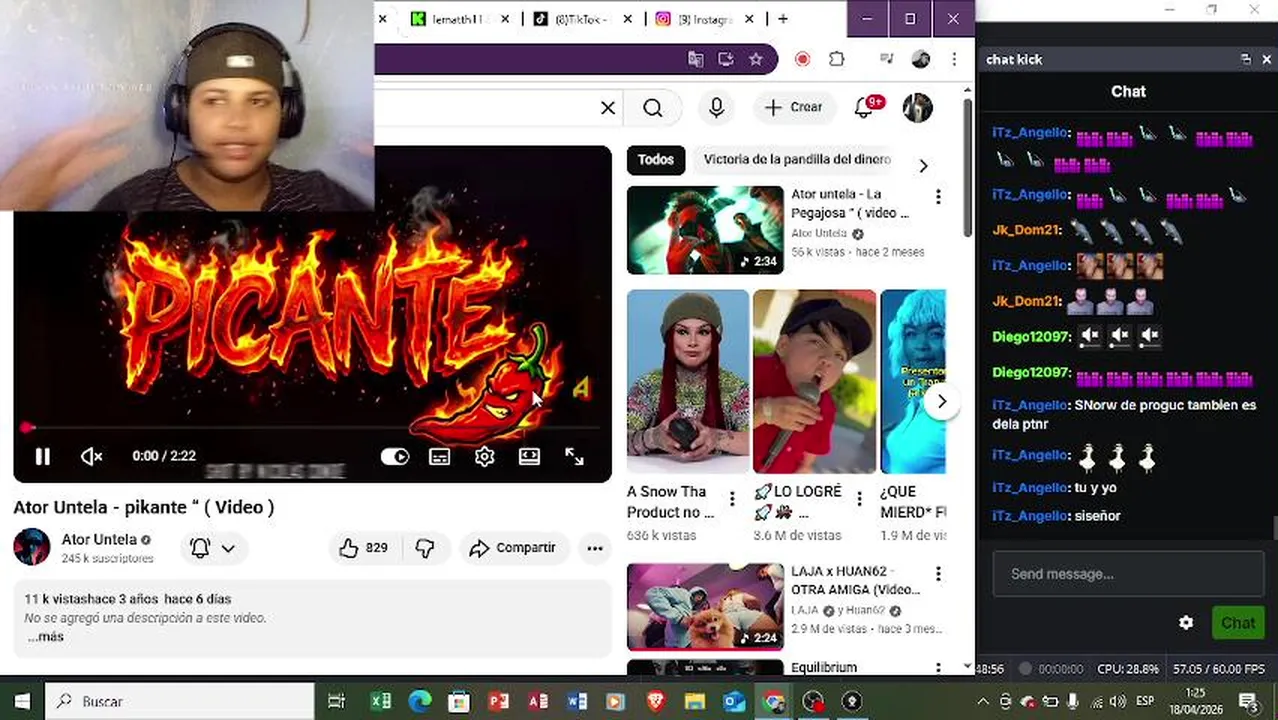
Task: Open the YouTube account avatar menu
Action: pyautogui.click(x=918, y=107)
